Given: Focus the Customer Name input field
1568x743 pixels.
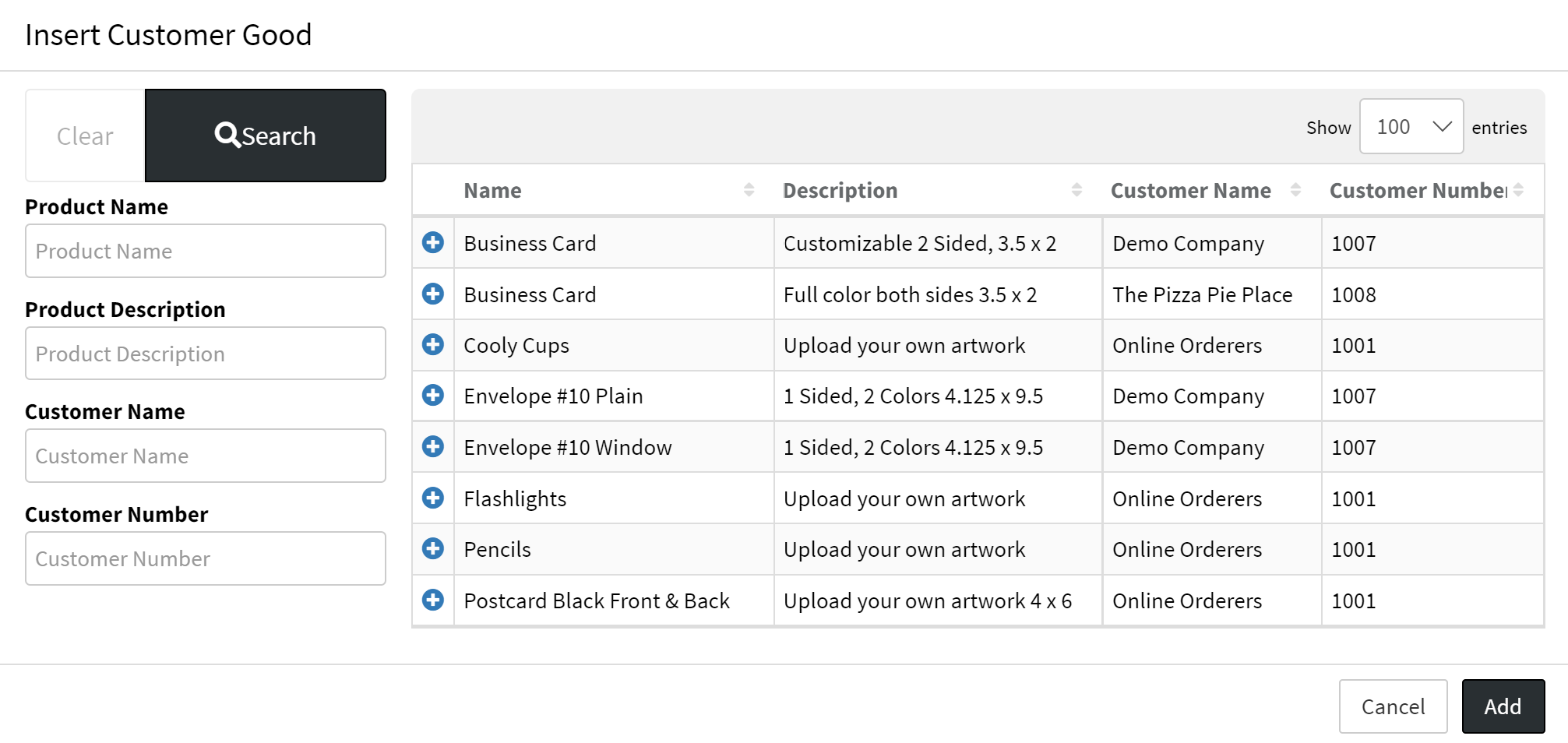Looking at the screenshot, I should pyautogui.click(x=206, y=456).
